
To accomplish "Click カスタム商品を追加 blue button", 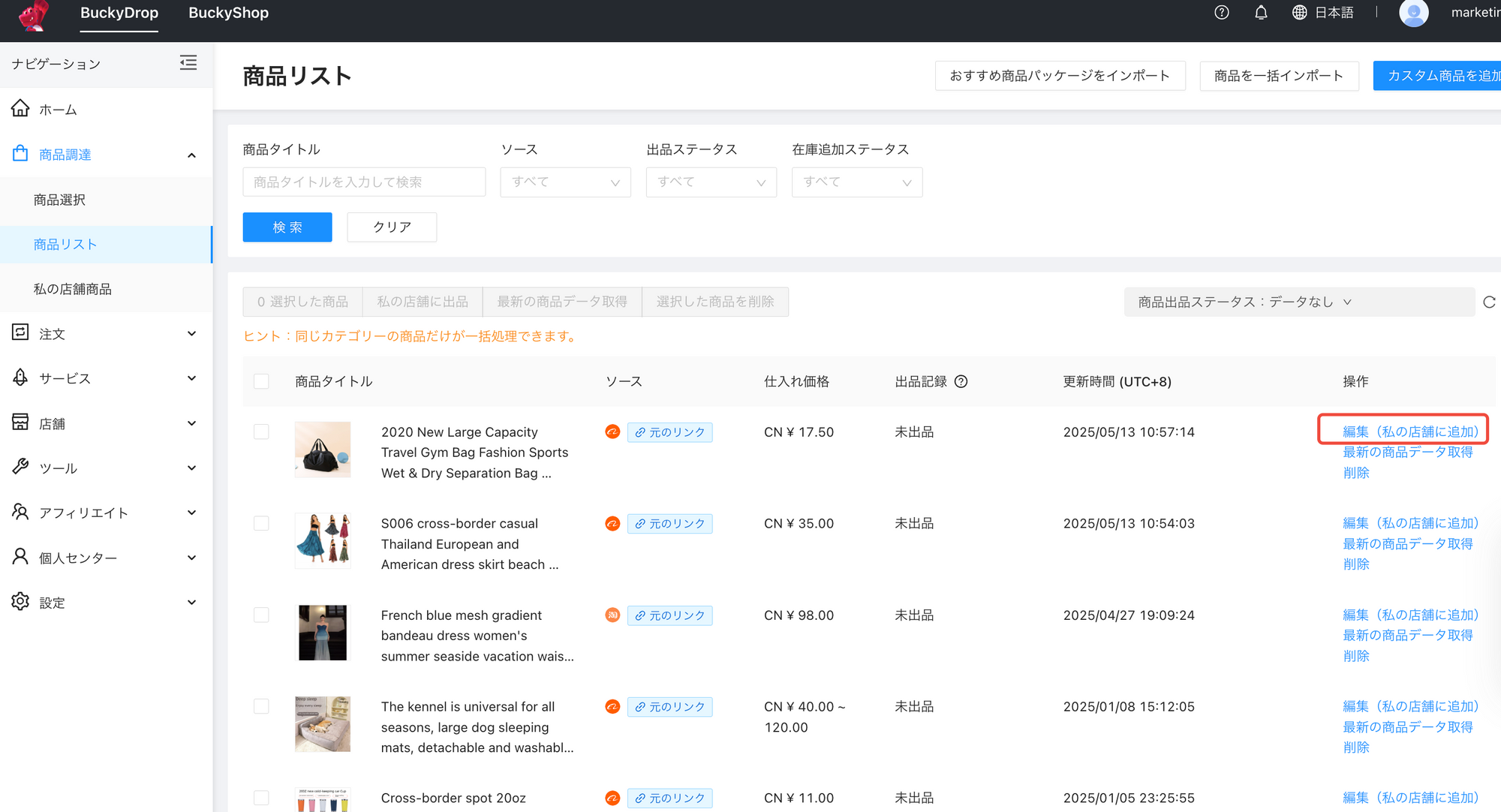I will pos(1437,76).
